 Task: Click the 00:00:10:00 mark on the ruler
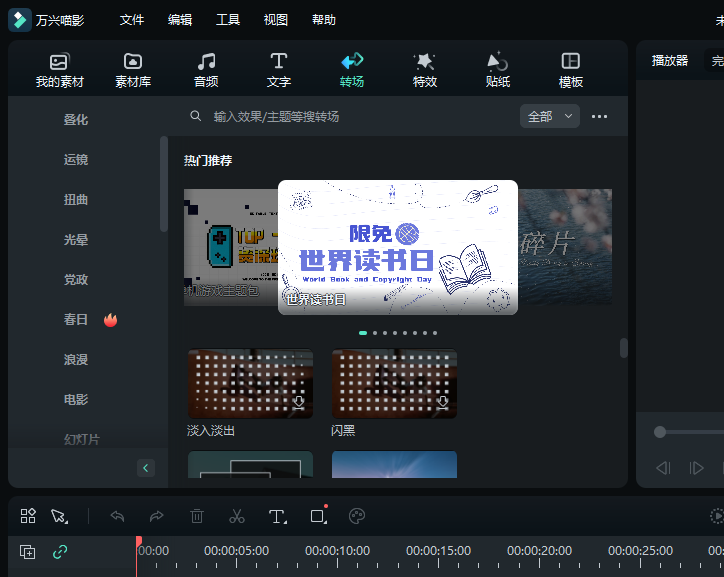tap(338, 551)
